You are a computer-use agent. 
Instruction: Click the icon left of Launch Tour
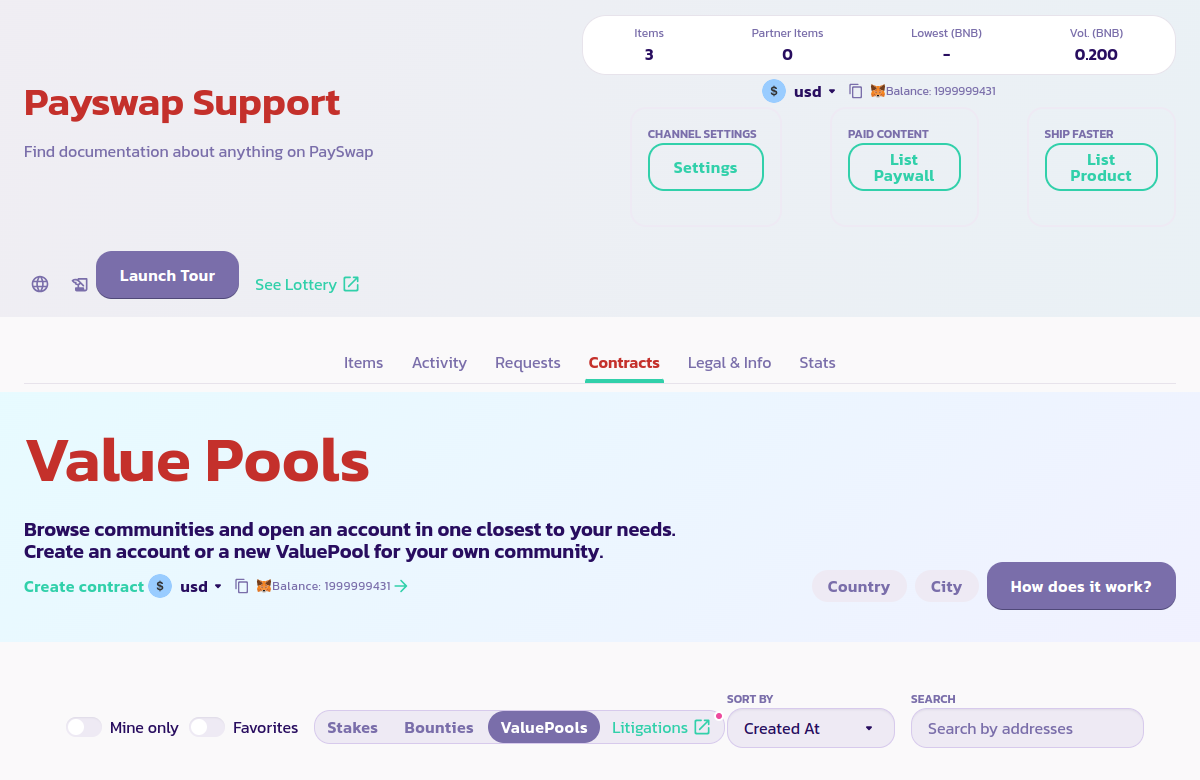[x=80, y=284]
